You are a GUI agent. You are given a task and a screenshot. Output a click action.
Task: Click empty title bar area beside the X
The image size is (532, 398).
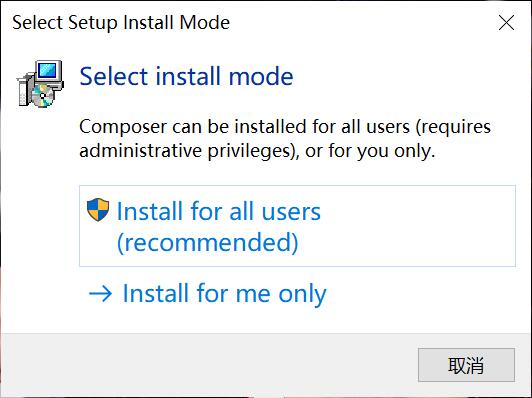coord(360,23)
